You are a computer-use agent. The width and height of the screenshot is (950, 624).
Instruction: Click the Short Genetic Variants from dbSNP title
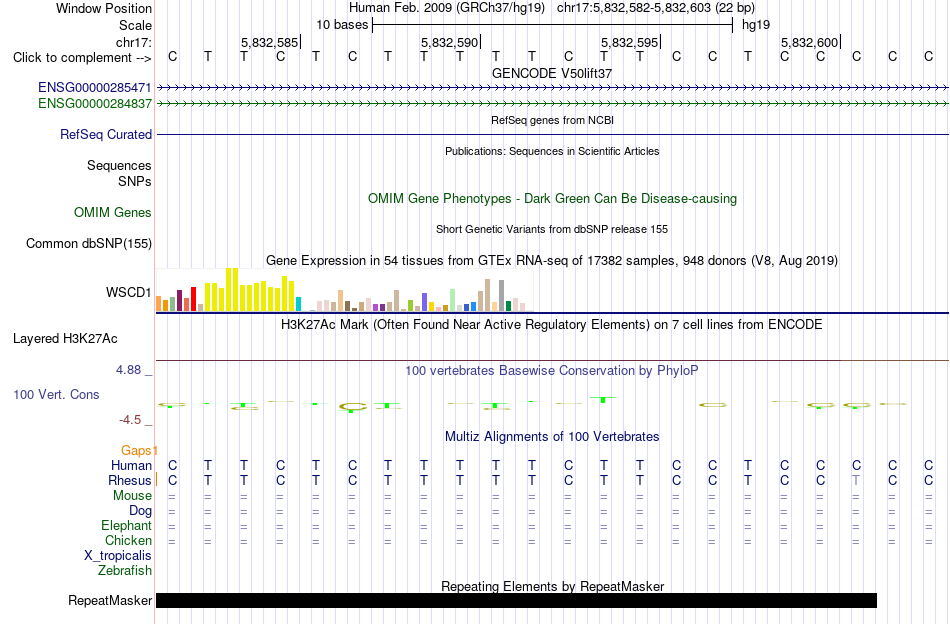(x=552, y=229)
